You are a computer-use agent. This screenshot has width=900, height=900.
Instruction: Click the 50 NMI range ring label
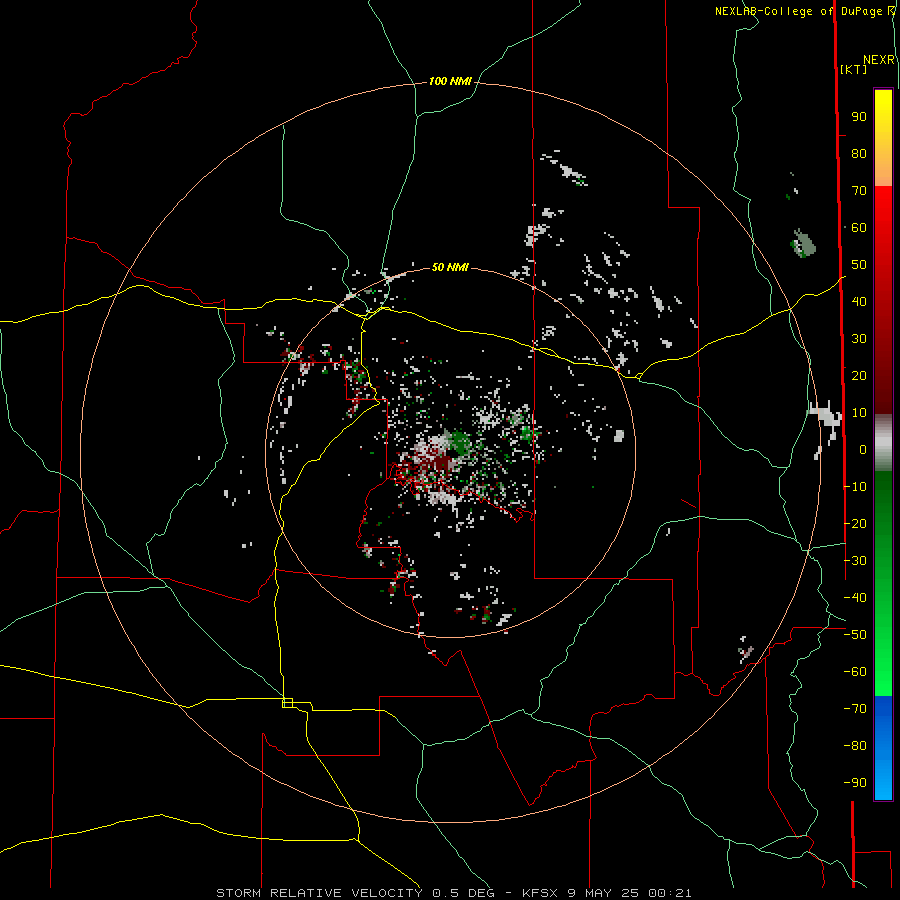click(449, 267)
